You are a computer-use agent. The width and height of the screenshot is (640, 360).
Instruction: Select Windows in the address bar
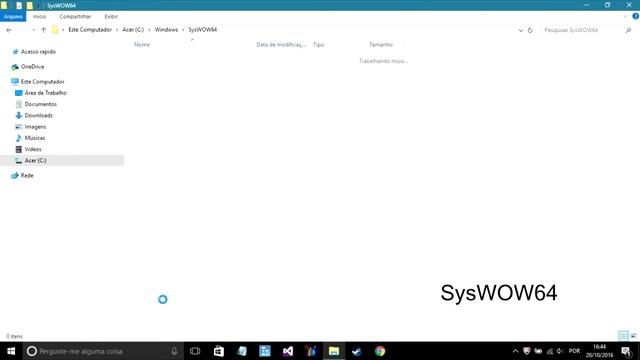[x=166, y=30]
